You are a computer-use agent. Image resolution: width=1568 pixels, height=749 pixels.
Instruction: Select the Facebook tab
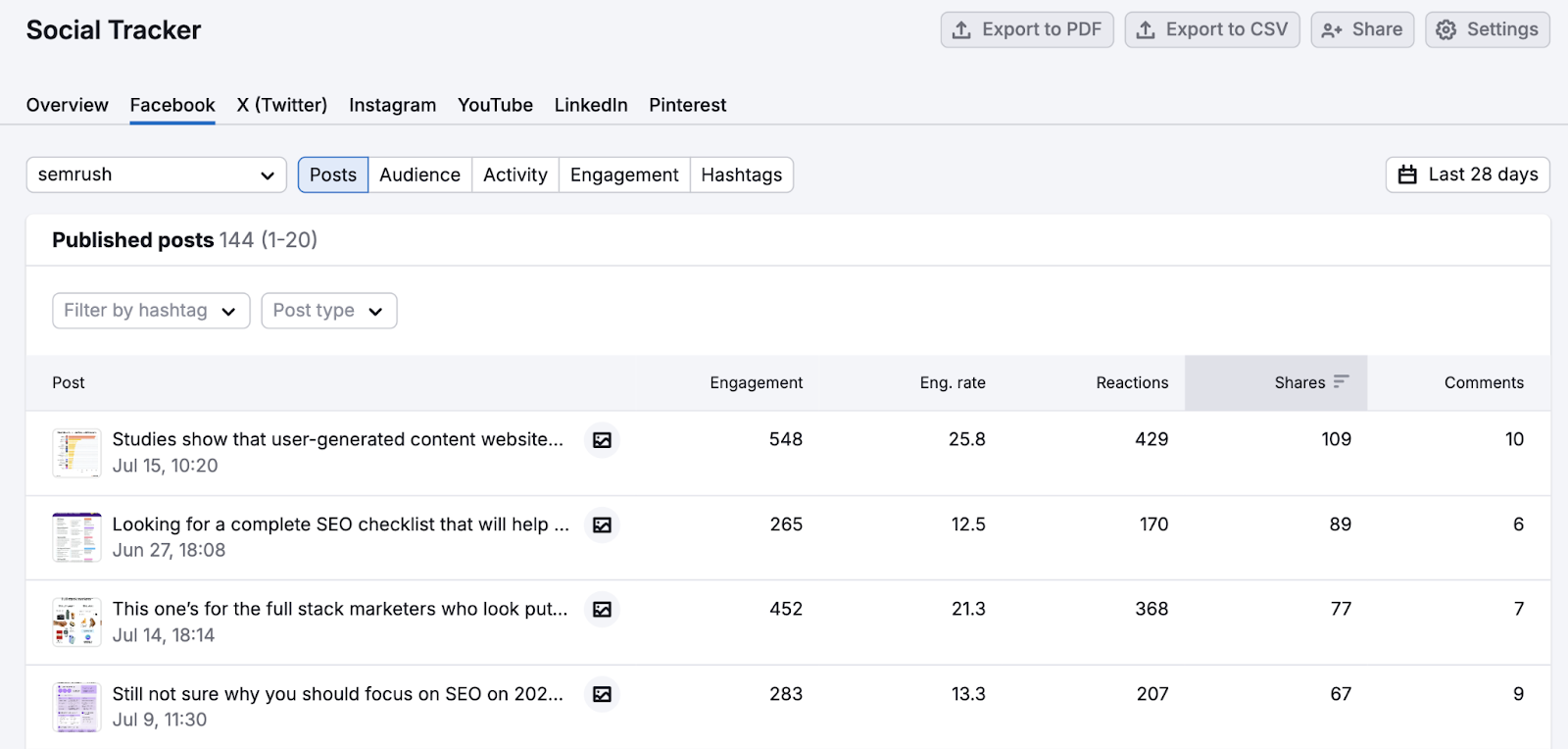pyautogui.click(x=172, y=105)
